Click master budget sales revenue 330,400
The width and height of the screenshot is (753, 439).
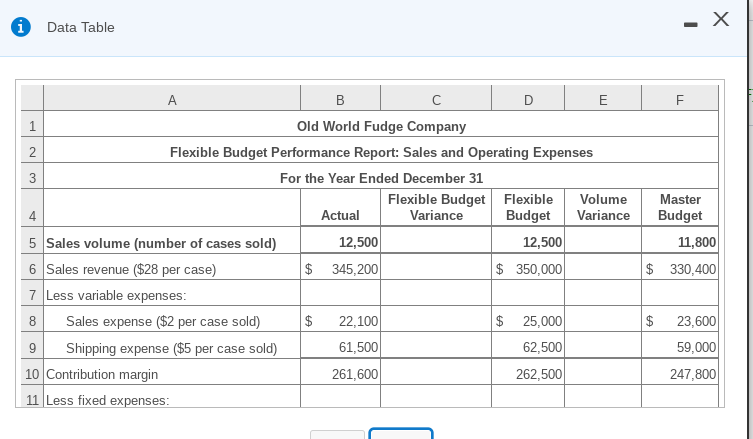pyautogui.click(x=693, y=269)
